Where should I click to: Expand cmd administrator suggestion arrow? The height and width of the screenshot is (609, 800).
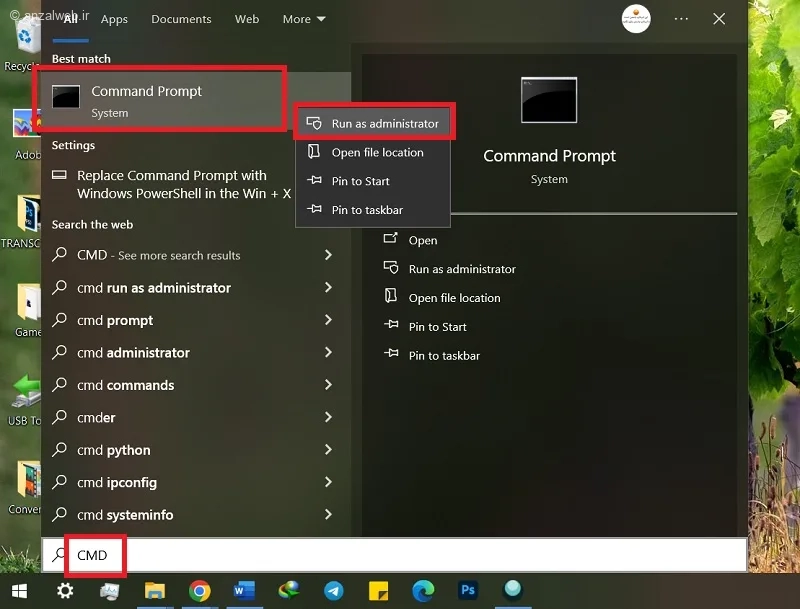point(329,352)
